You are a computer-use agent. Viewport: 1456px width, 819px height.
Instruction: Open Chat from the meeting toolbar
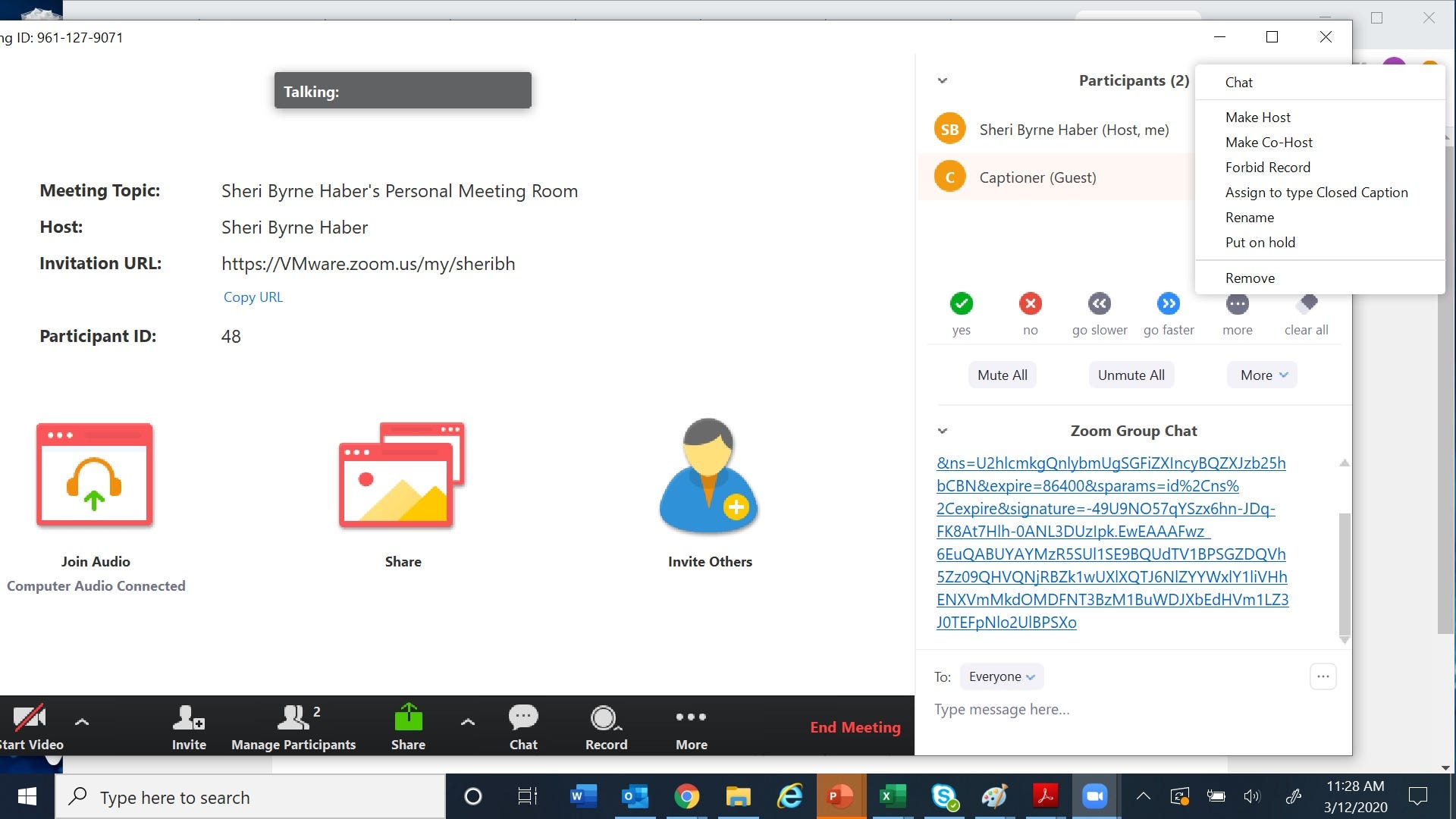pyautogui.click(x=523, y=728)
